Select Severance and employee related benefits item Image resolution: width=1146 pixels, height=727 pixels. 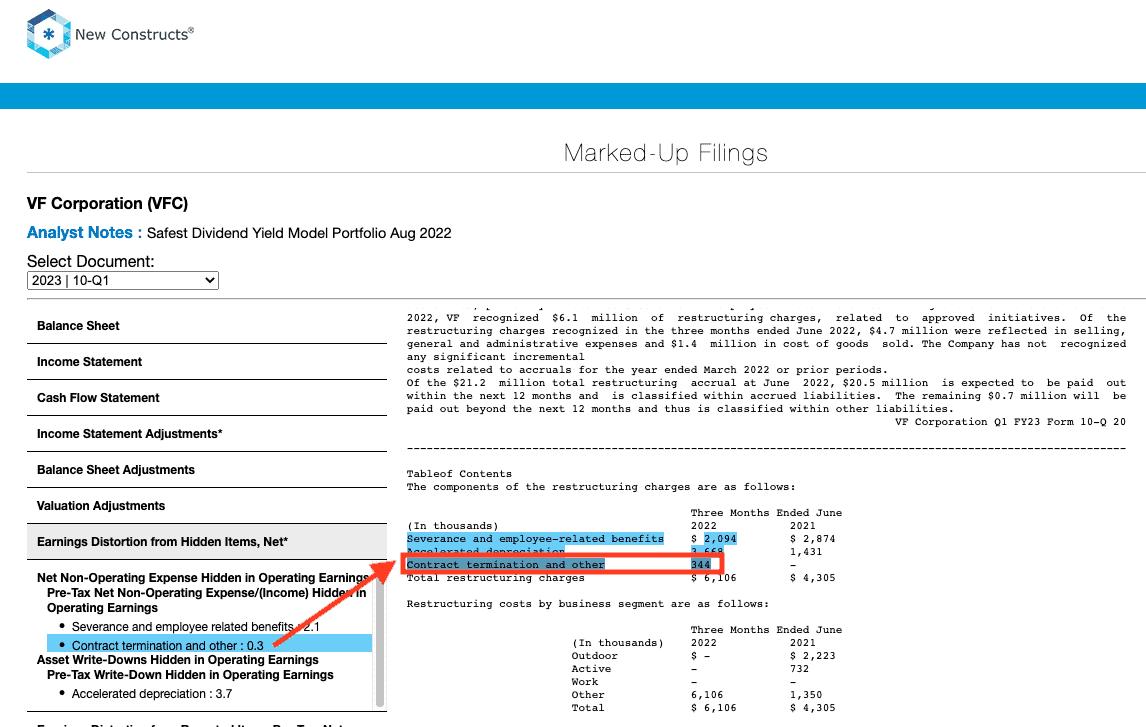[195, 627]
